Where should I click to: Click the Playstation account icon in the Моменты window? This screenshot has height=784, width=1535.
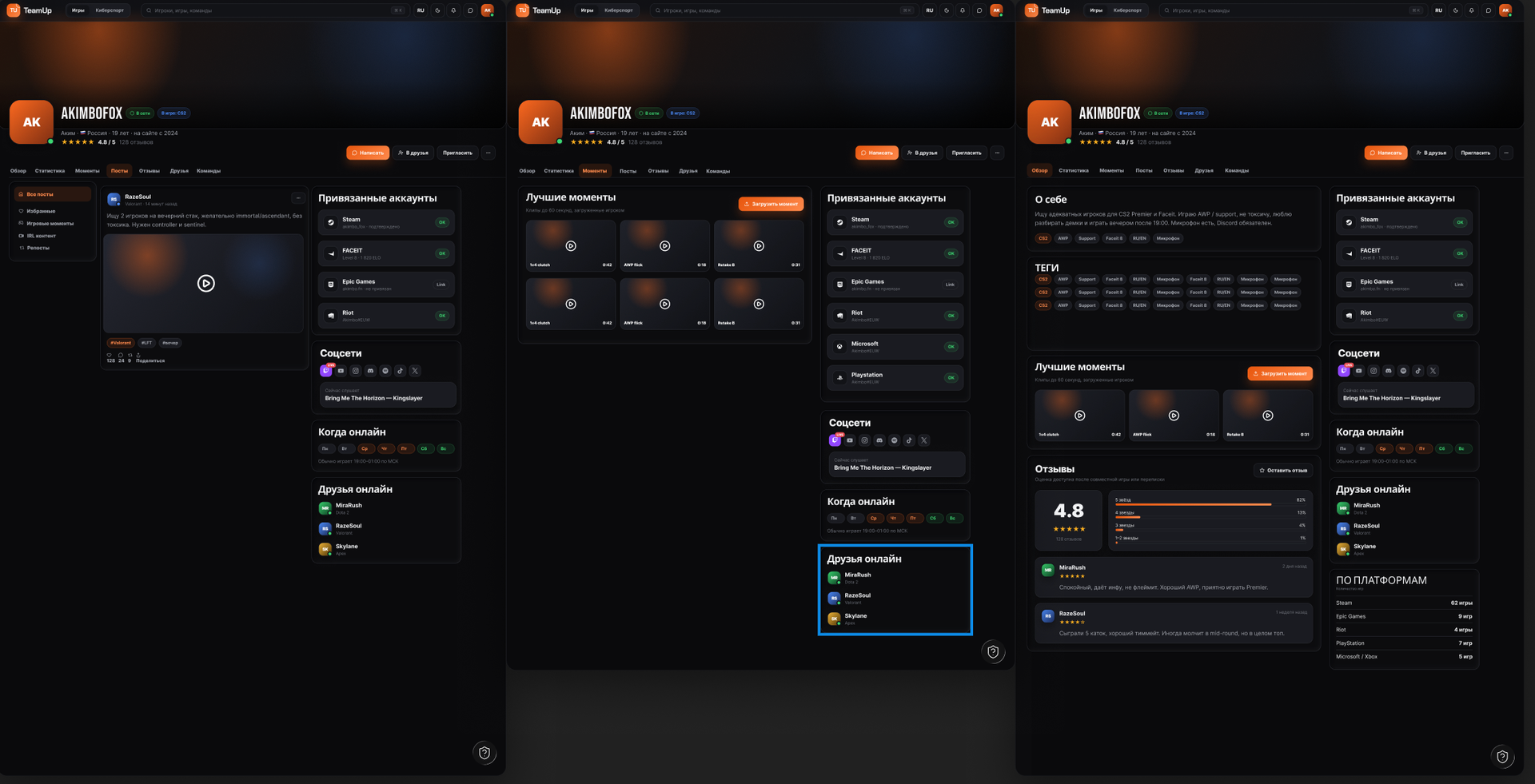[x=839, y=378]
